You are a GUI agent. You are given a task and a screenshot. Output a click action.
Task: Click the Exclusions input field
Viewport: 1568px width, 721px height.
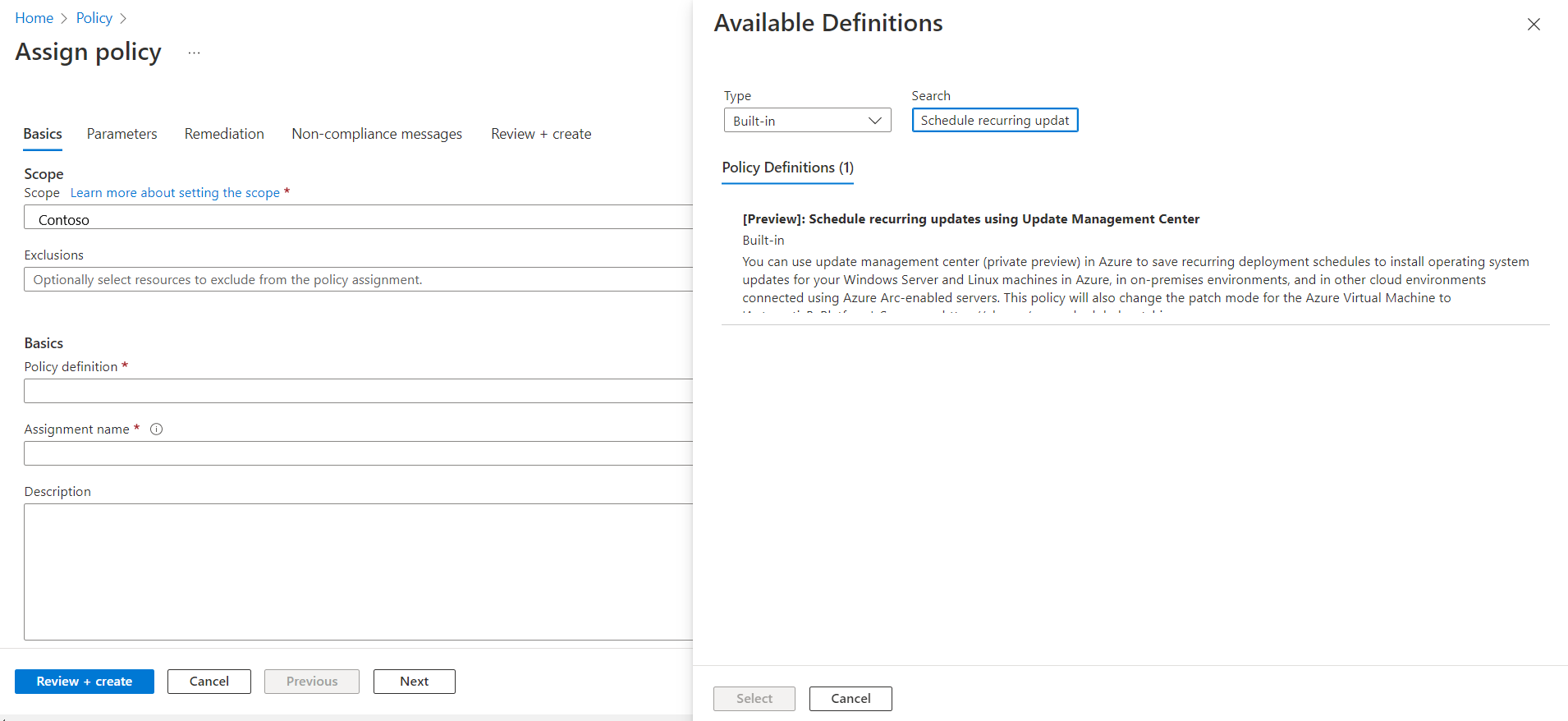coord(358,279)
